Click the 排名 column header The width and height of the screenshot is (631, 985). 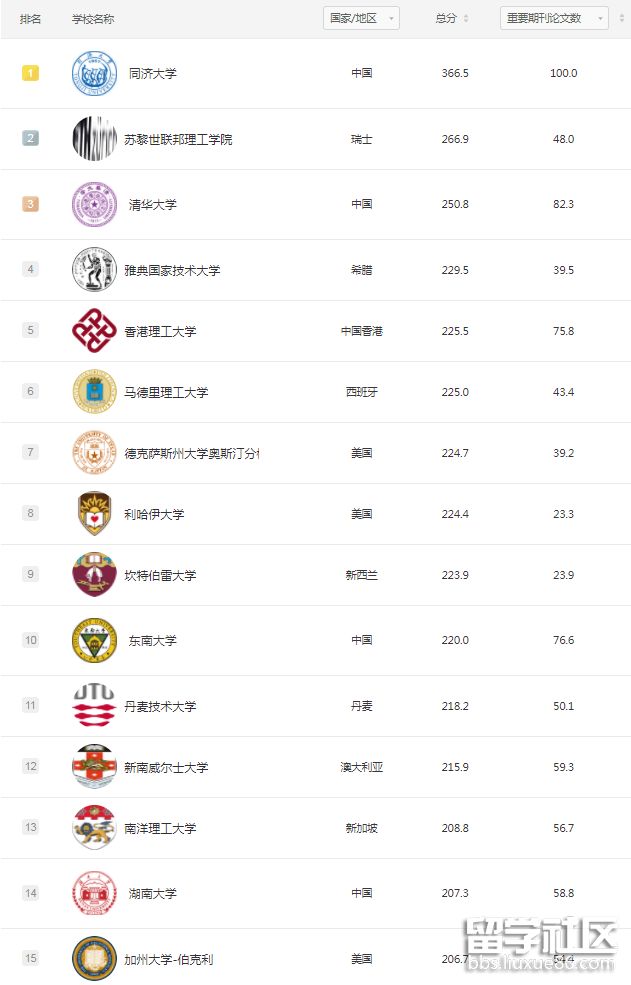point(31,19)
